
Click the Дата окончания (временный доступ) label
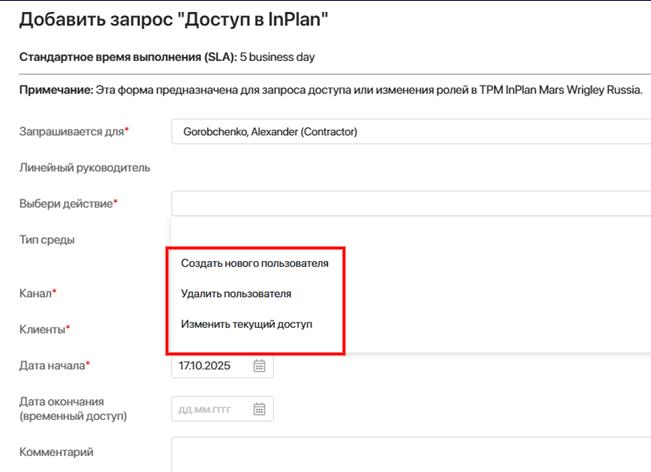coord(72,408)
